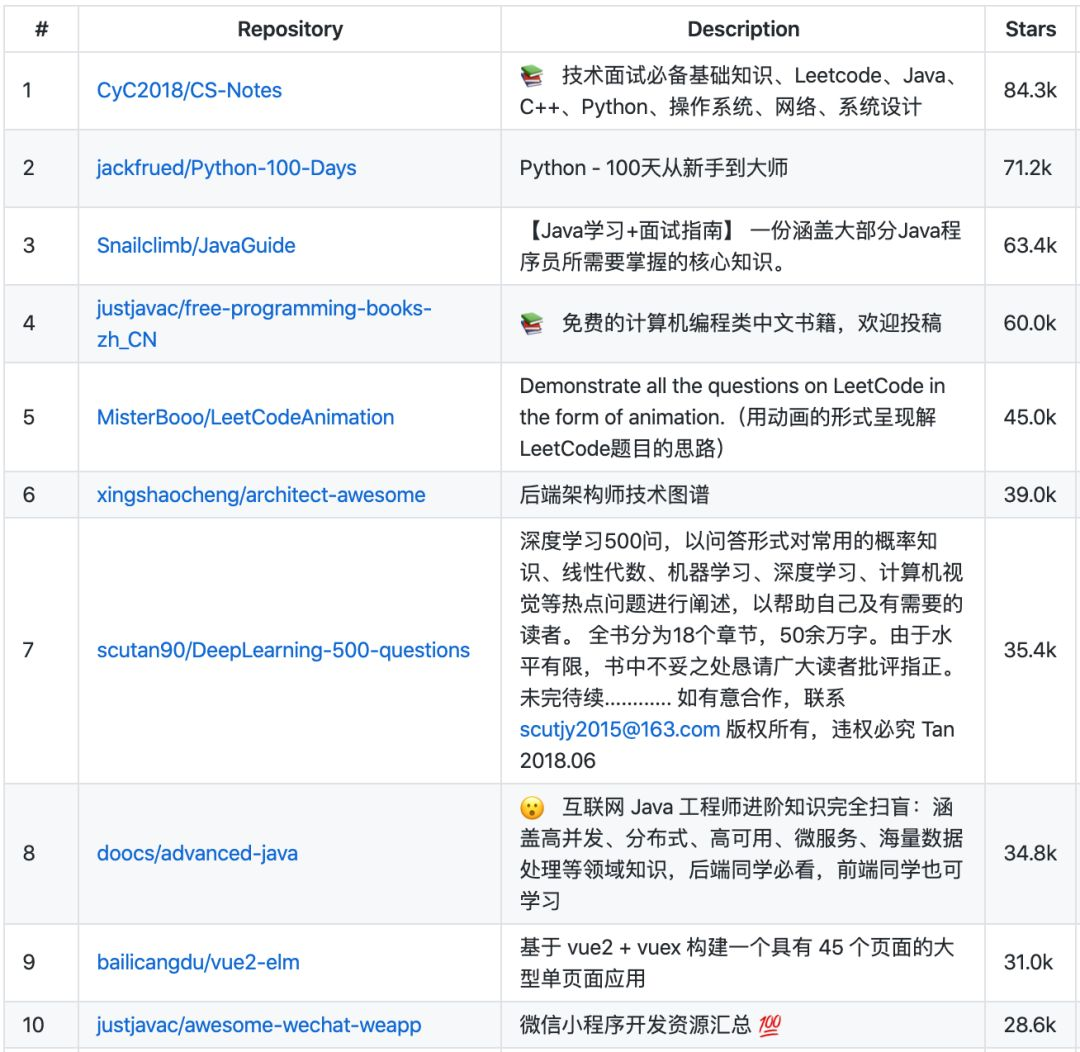Click the description 'Python - 100天从新手到大师'
This screenshot has height=1052, width=1080.
tap(654, 168)
